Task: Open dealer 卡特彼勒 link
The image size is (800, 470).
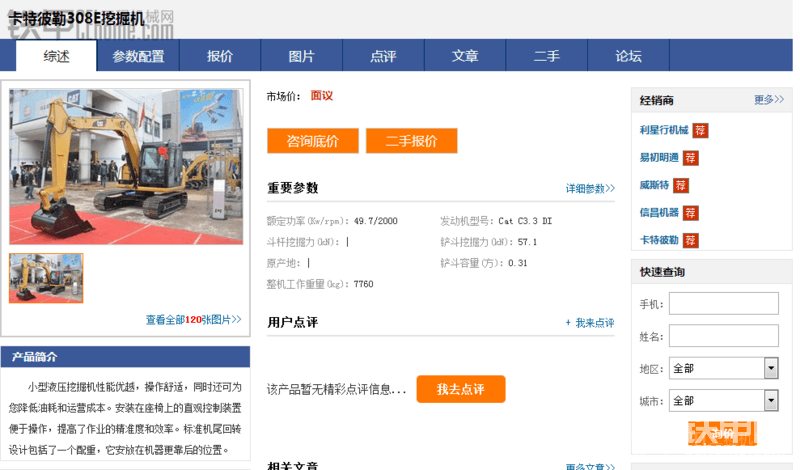Action: tap(659, 240)
